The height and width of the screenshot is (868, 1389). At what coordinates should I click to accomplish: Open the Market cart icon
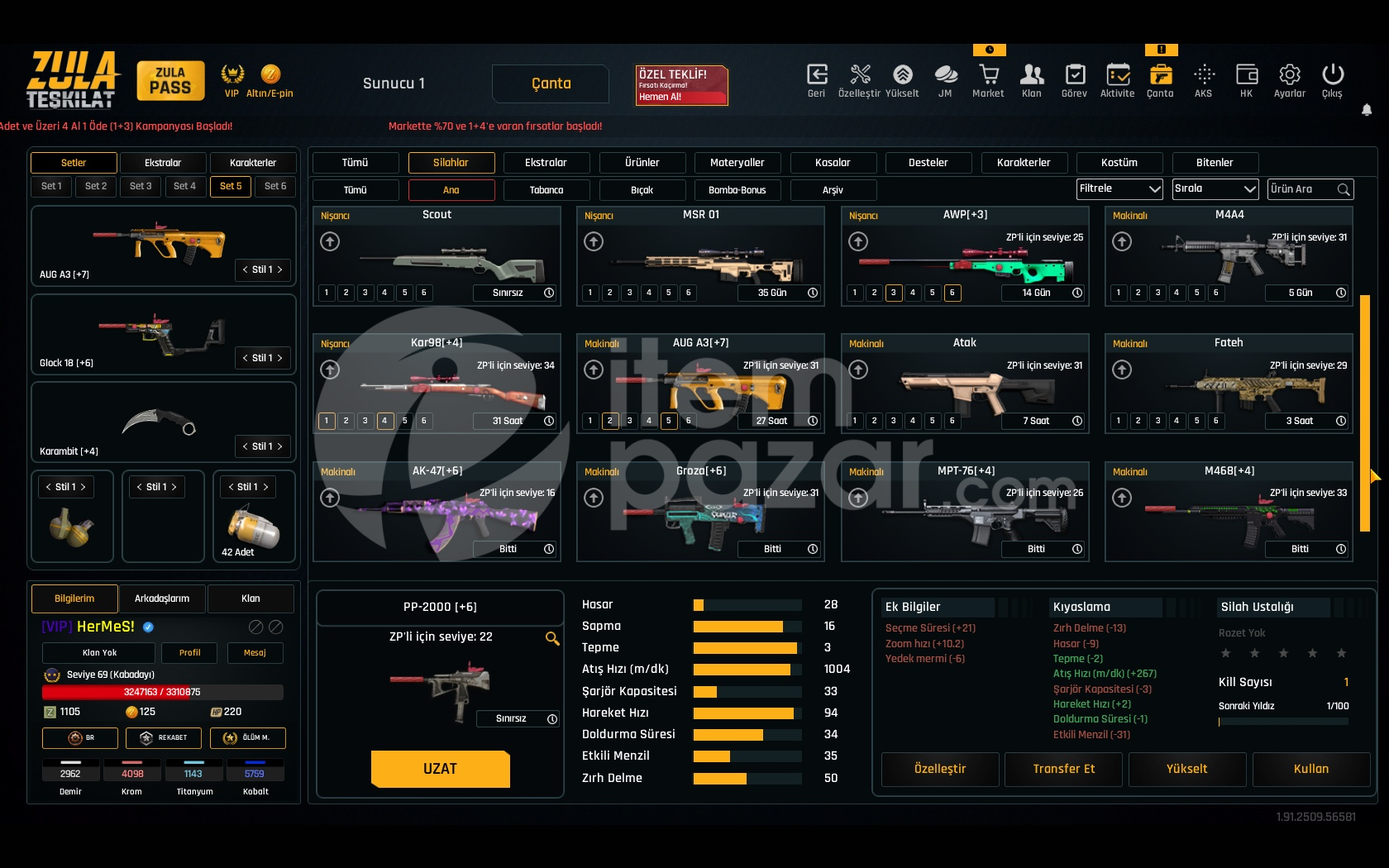coord(989,74)
